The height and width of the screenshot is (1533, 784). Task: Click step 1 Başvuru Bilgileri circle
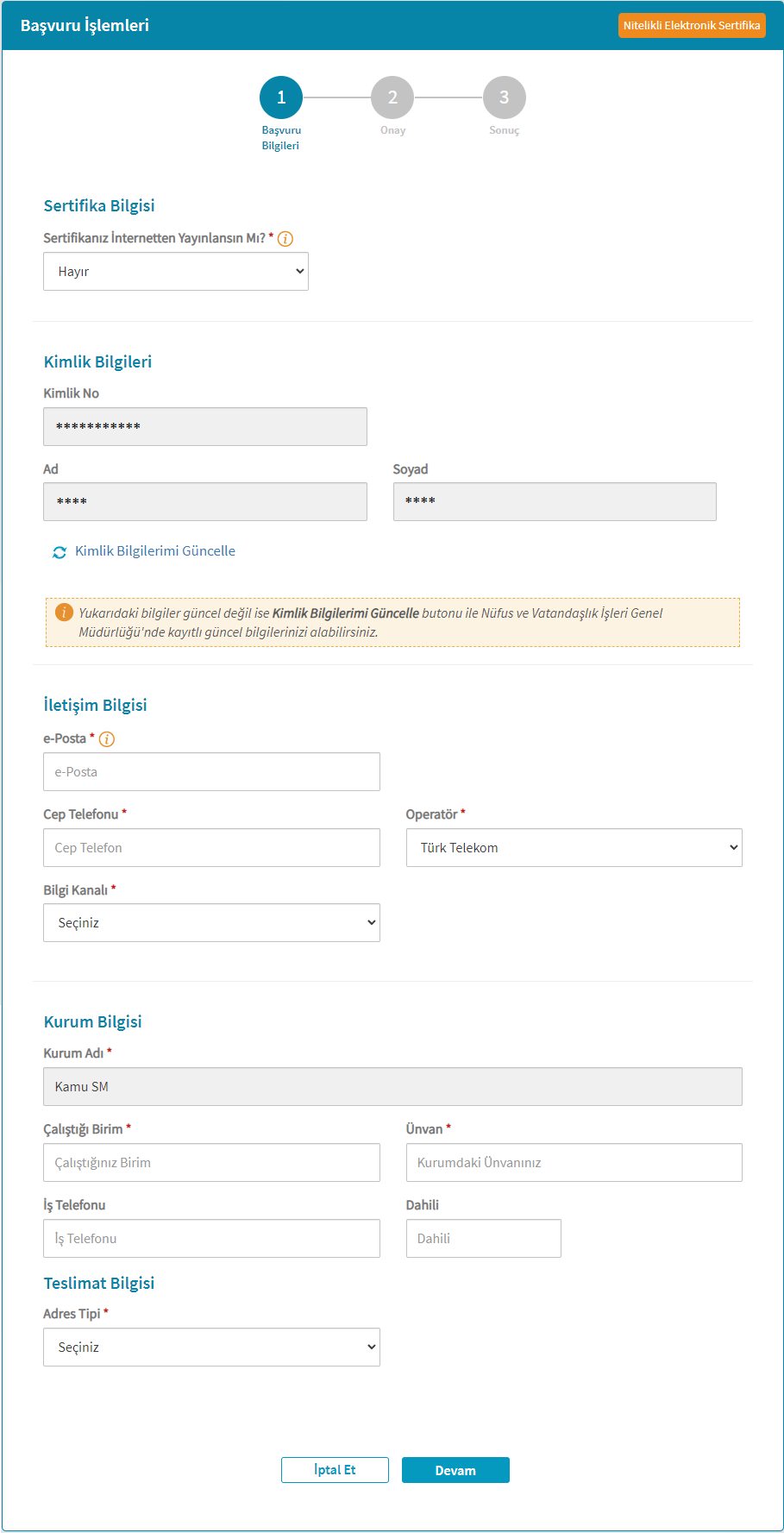pos(281,97)
